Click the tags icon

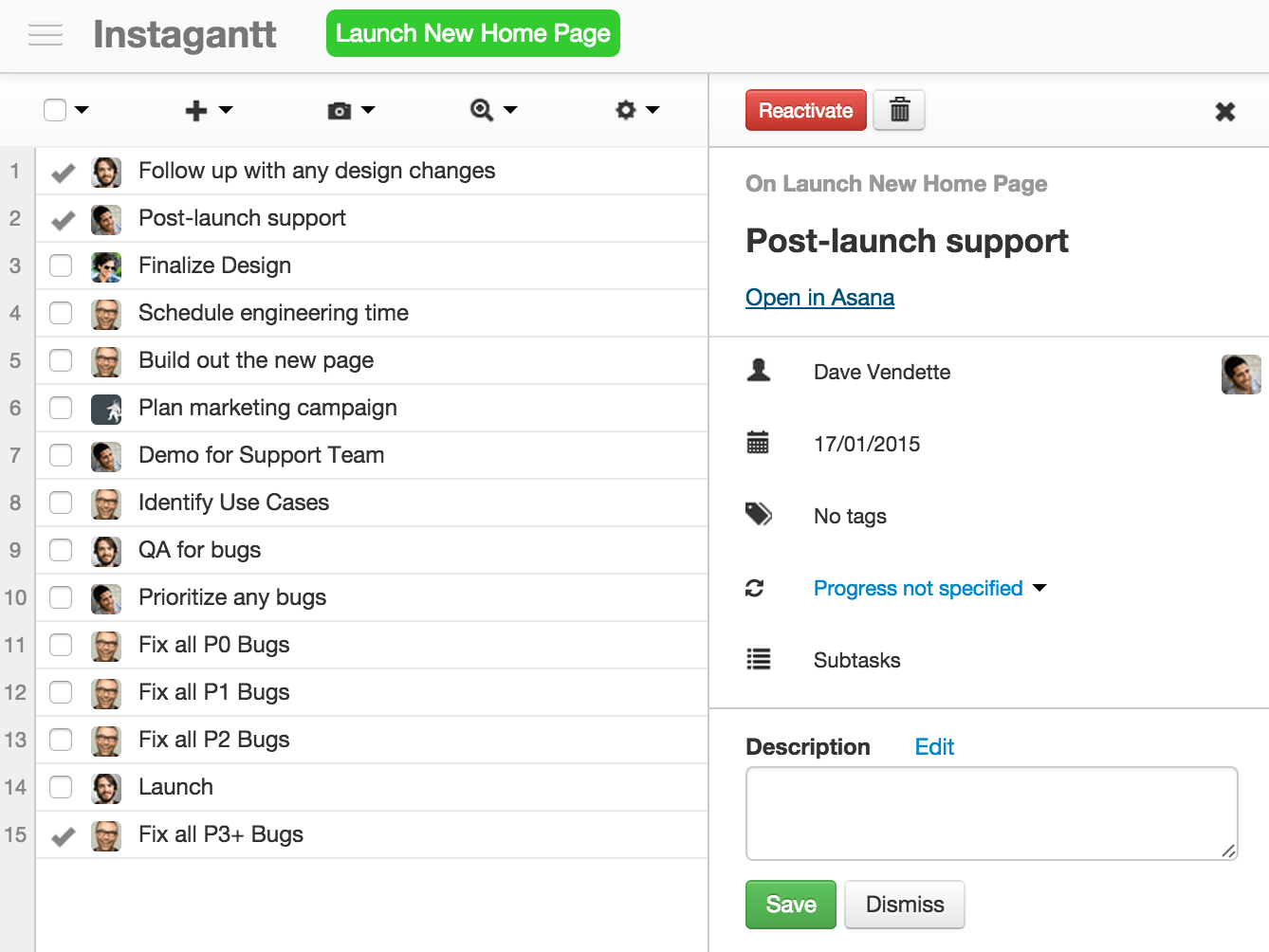(x=759, y=515)
